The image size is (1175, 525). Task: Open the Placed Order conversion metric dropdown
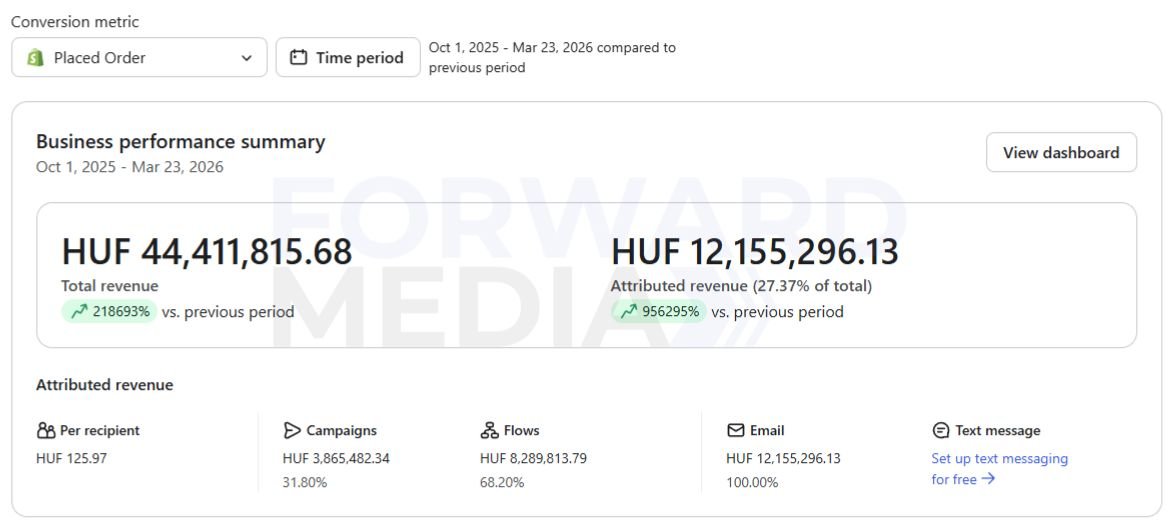point(139,58)
